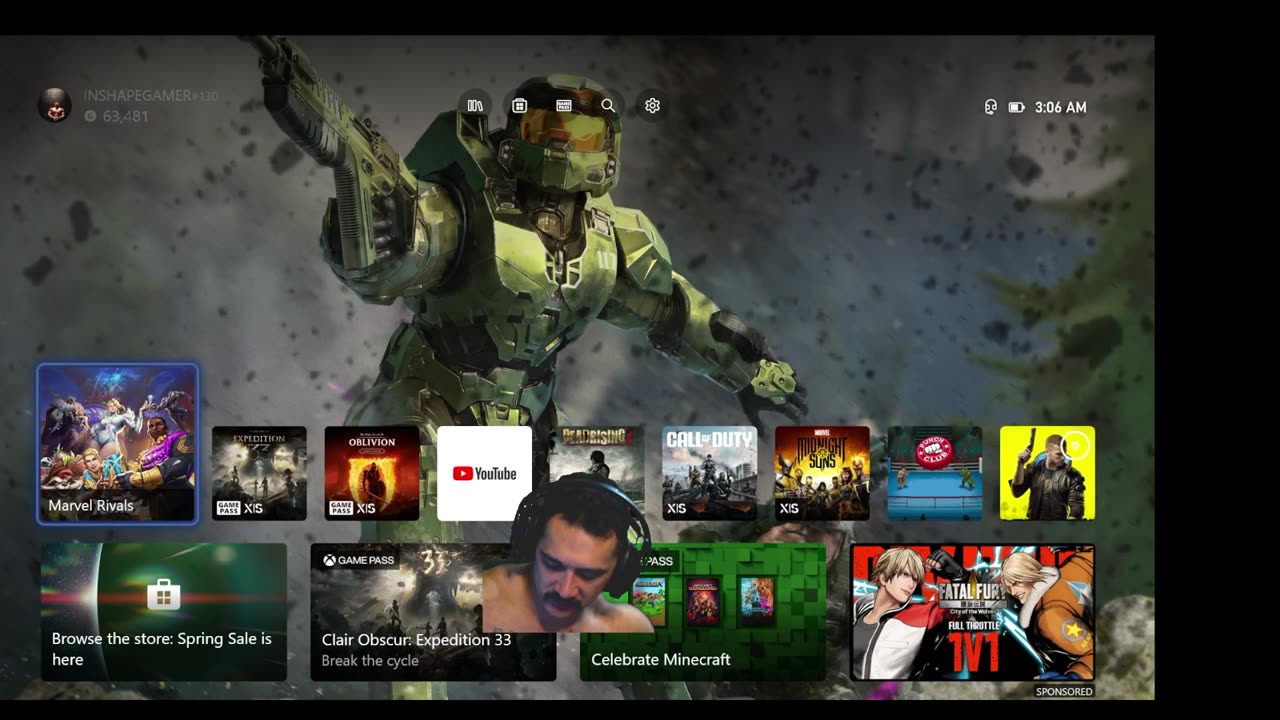Open the Microsoft Store icon in top bar
The height and width of the screenshot is (720, 1280).
click(519, 105)
